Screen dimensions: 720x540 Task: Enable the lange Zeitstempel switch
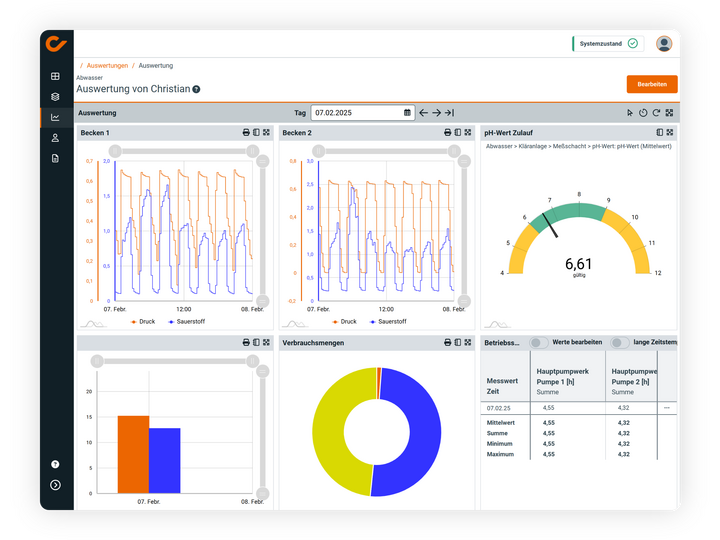(x=620, y=342)
